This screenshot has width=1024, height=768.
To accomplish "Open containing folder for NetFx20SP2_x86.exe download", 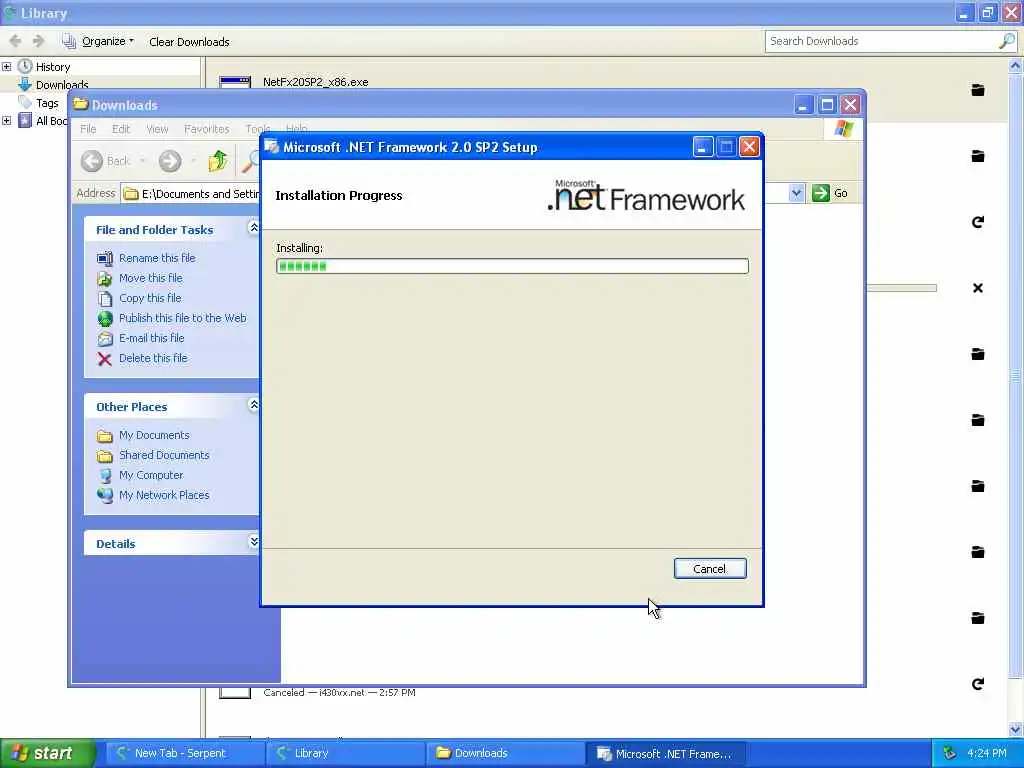I will coord(978,90).
